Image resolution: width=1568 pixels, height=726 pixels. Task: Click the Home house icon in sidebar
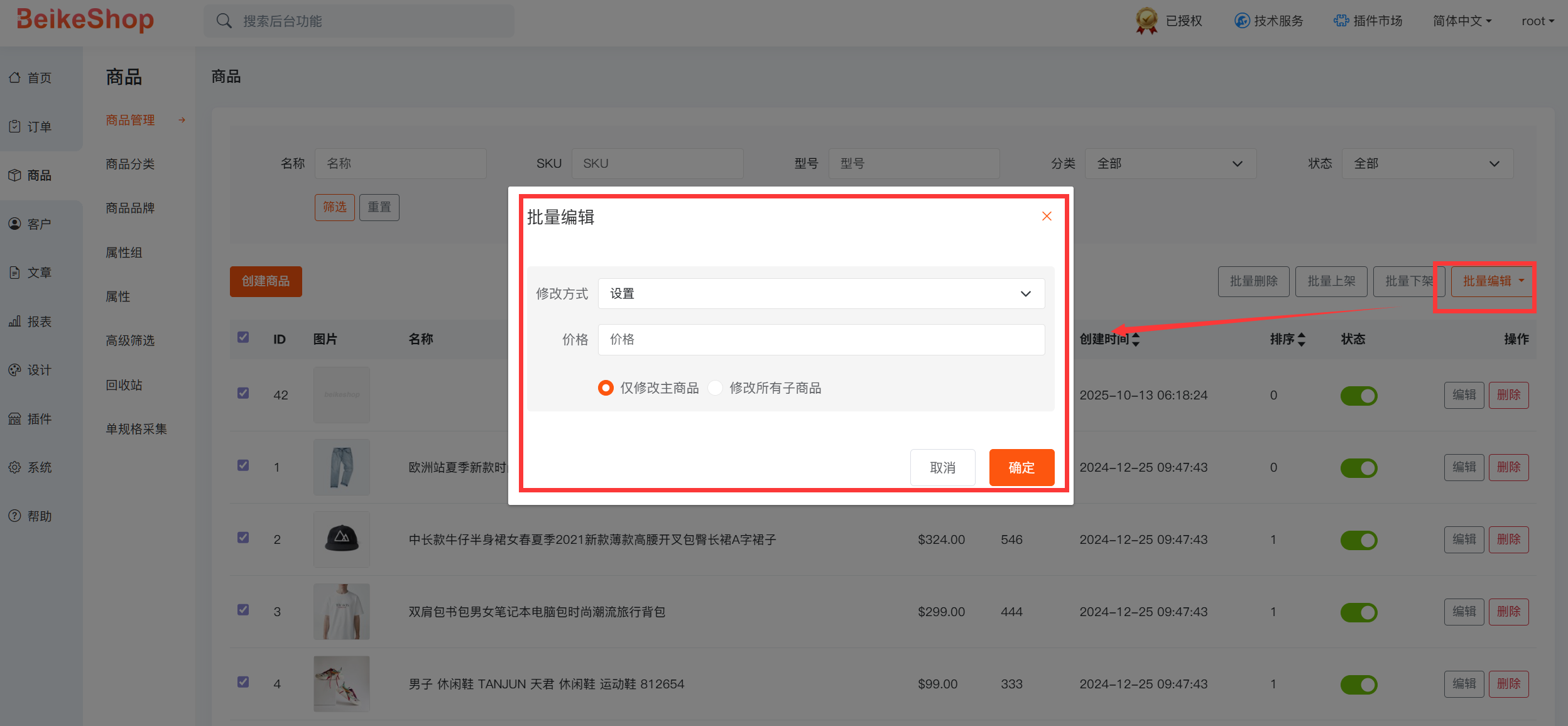pos(14,78)
